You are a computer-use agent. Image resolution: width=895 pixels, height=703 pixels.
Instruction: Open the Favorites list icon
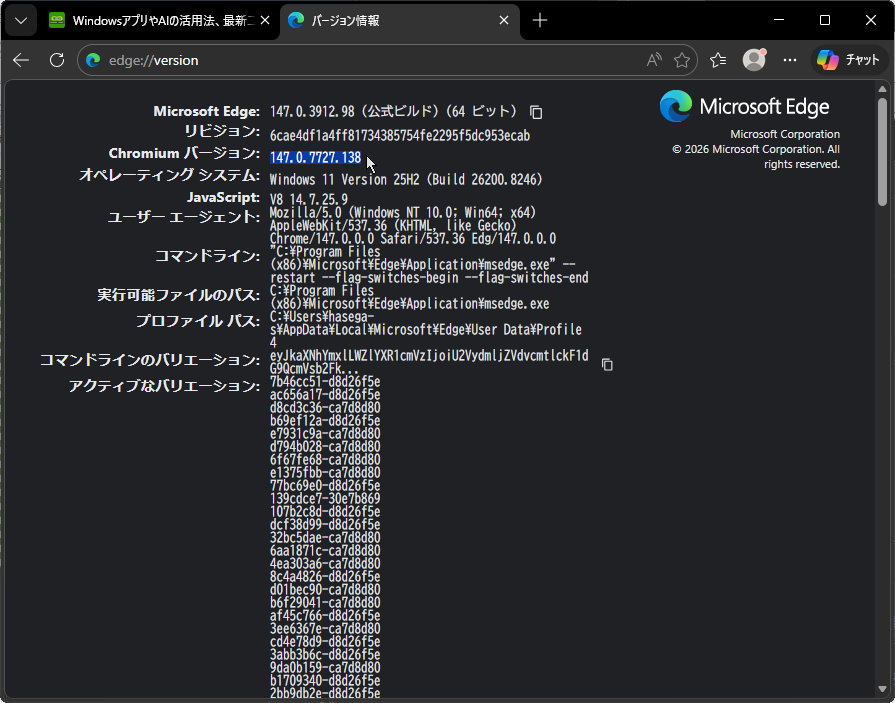point(718,60)
